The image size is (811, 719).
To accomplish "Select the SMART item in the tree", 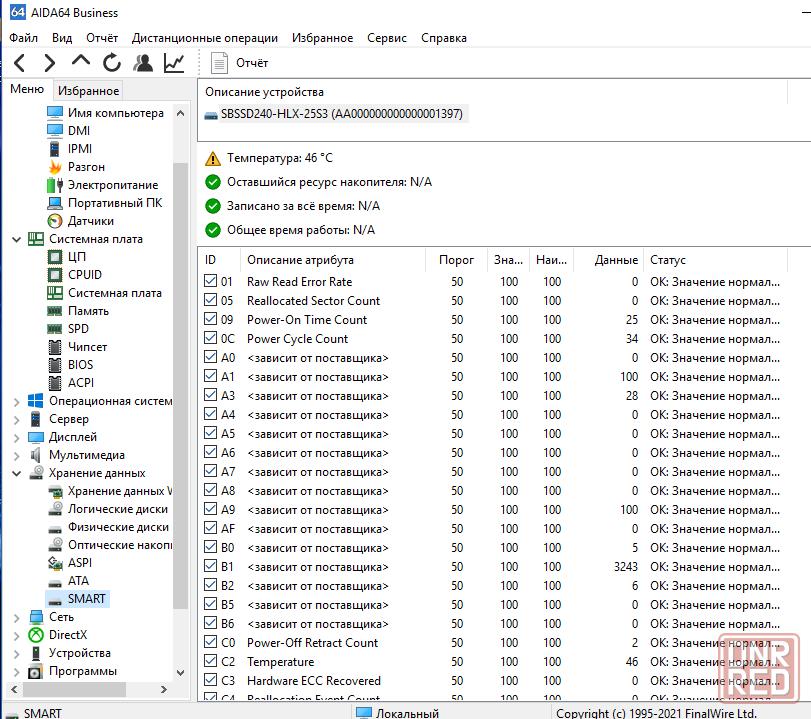I will point(86,599).
